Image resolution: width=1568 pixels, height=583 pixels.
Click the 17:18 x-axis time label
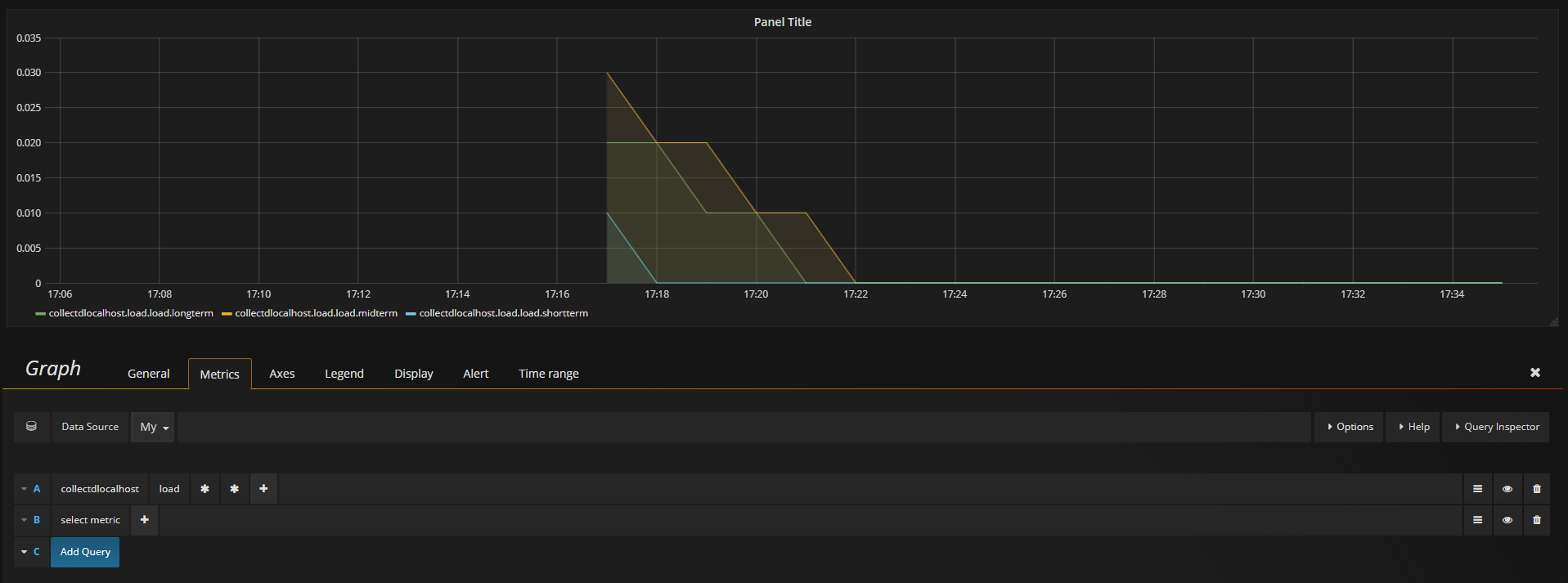tap(657, 294)
